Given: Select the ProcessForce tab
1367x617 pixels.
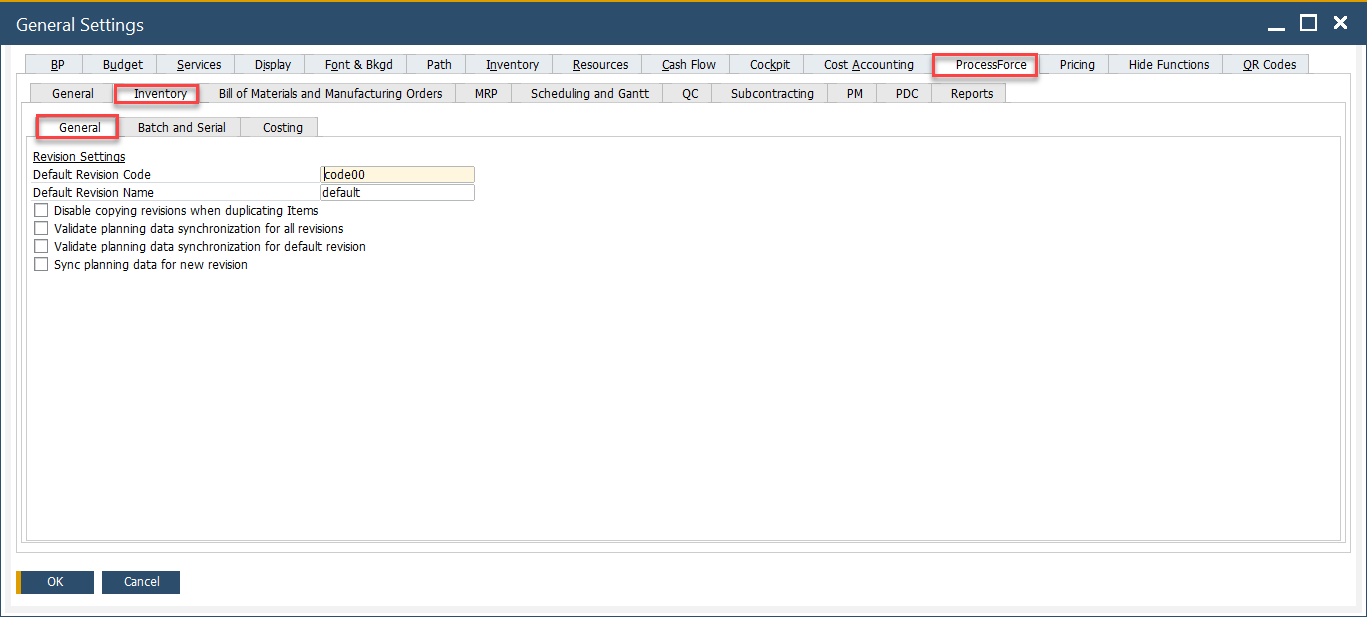Looking at the screenshot, I should (990, 65).
